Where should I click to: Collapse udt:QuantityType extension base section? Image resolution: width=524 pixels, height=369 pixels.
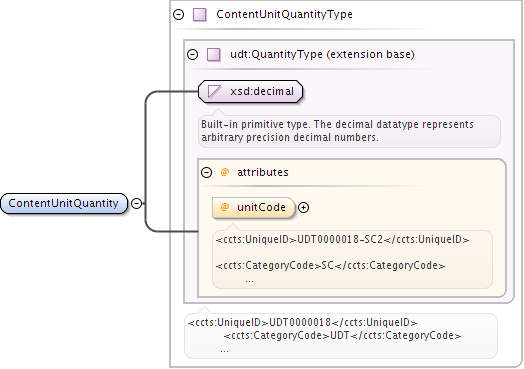coord(192,54)
